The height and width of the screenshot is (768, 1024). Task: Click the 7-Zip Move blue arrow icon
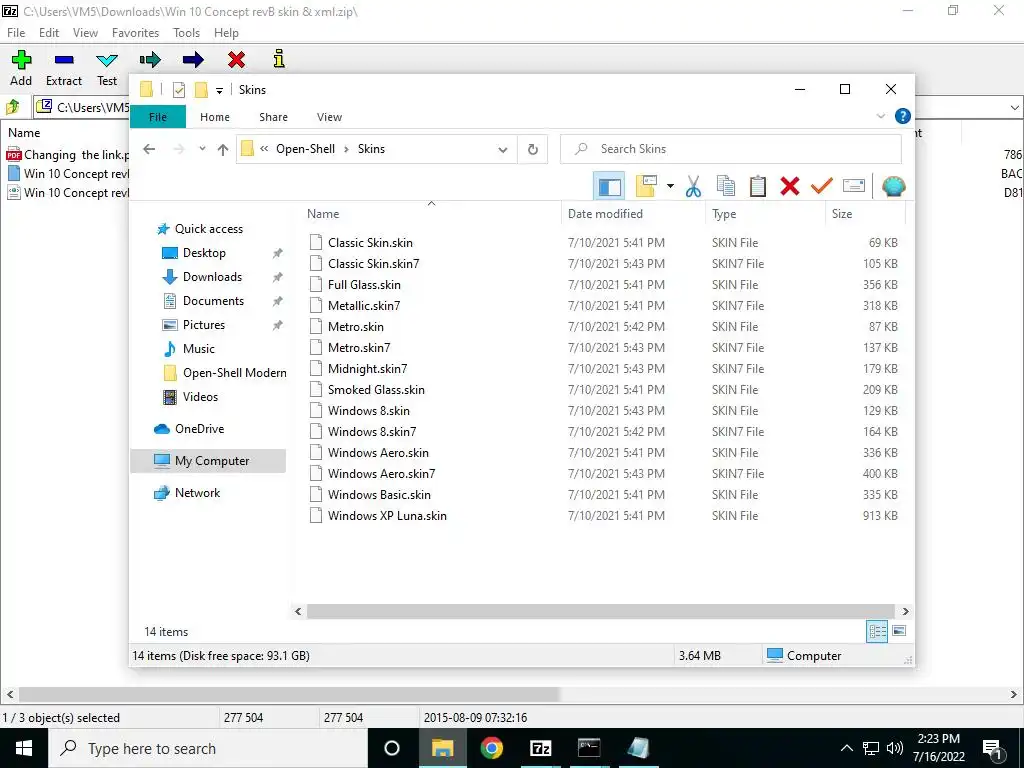coord(193,60)
